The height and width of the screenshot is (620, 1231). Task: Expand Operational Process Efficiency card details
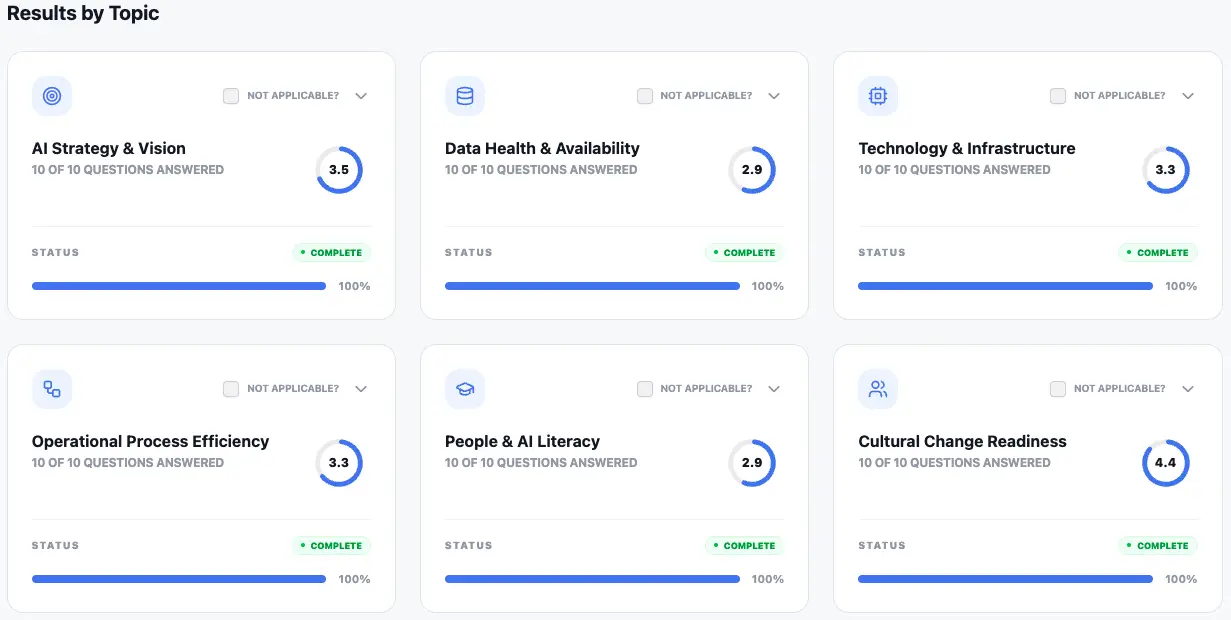(361, 389)
